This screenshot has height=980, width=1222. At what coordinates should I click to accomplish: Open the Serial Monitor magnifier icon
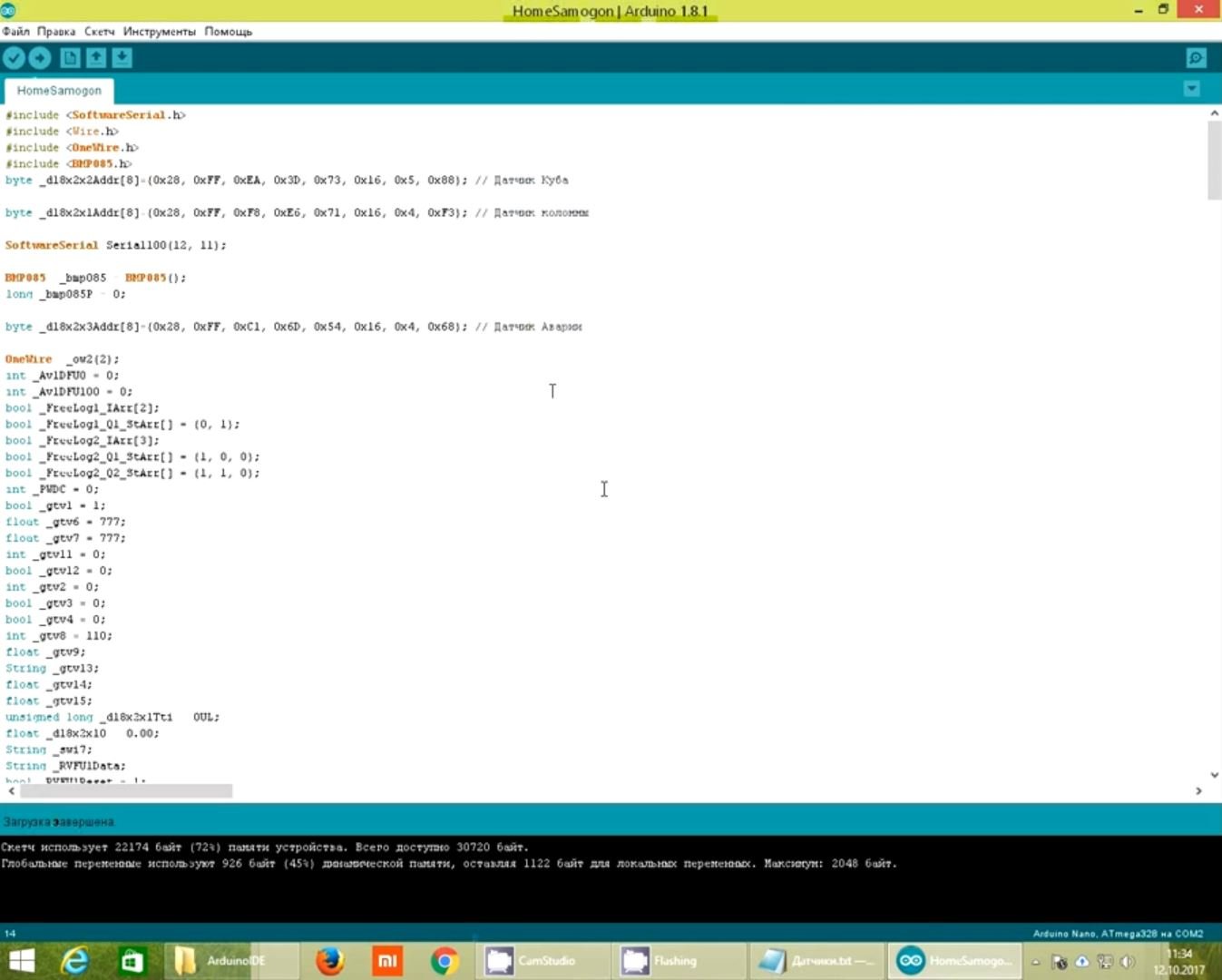pos(1197,58)
